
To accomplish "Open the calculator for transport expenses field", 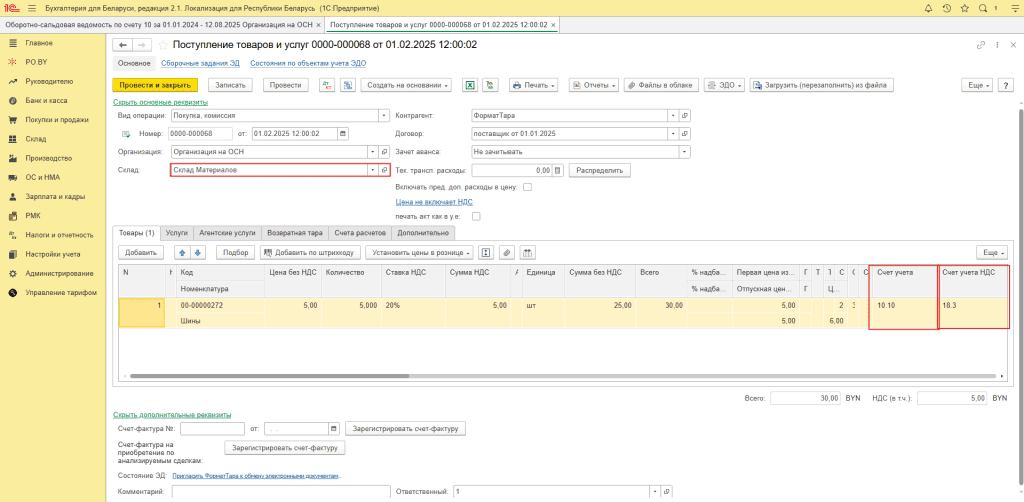I will tap(557, 170).
